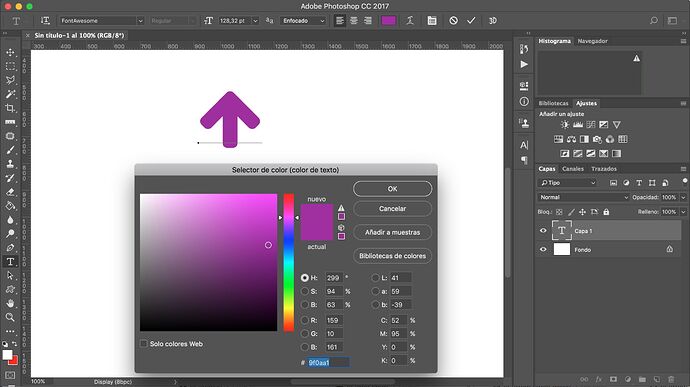Select the Clone Stamp tool
This screenshot has height=387, width=690.
coord(10,164)
